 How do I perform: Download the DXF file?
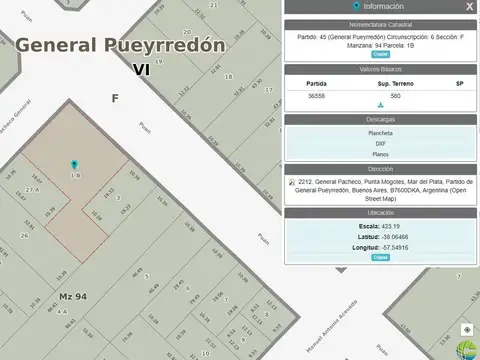(x=380, y=144)
